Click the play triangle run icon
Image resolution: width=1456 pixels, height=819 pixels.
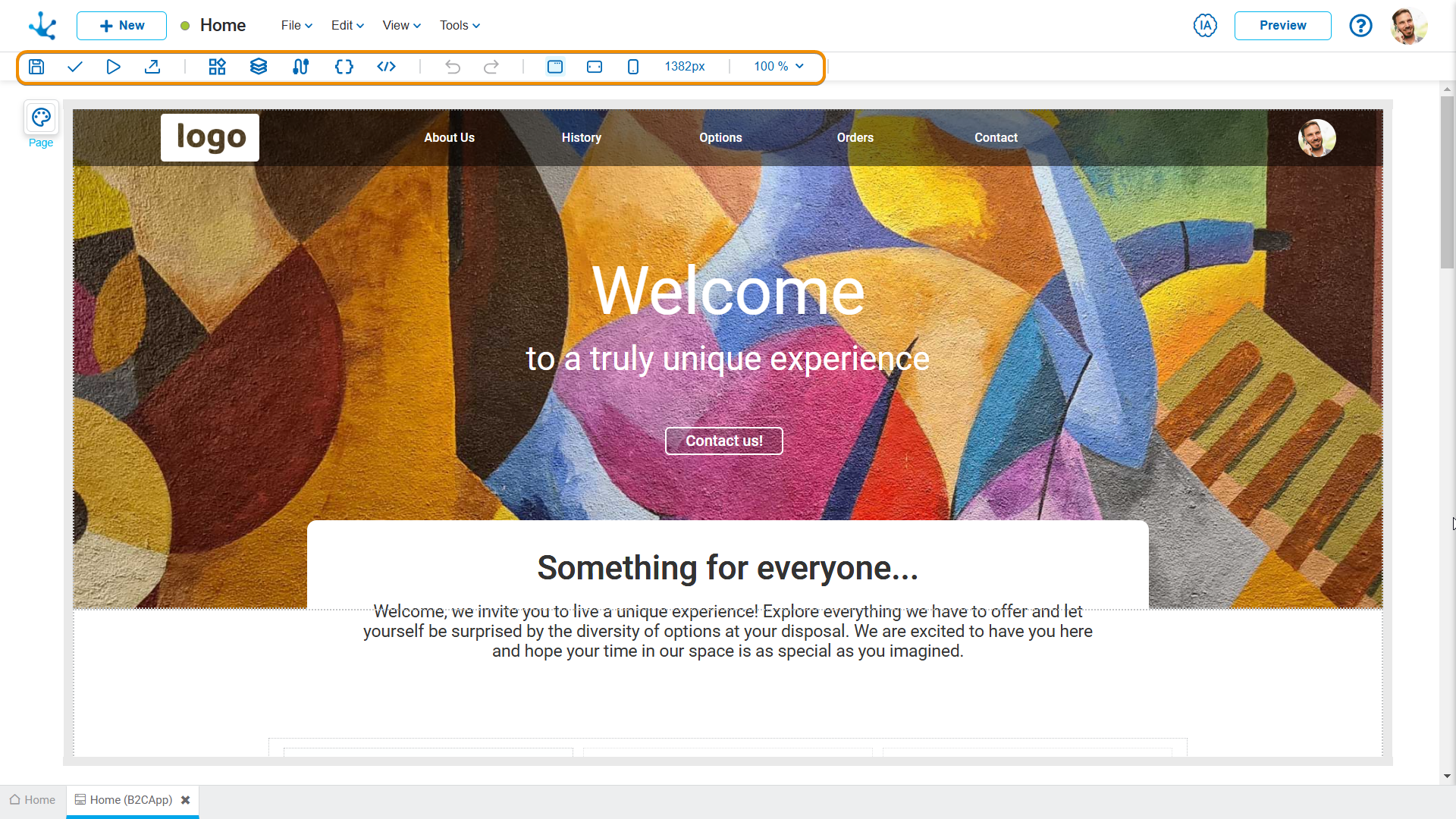click(113, 67)
